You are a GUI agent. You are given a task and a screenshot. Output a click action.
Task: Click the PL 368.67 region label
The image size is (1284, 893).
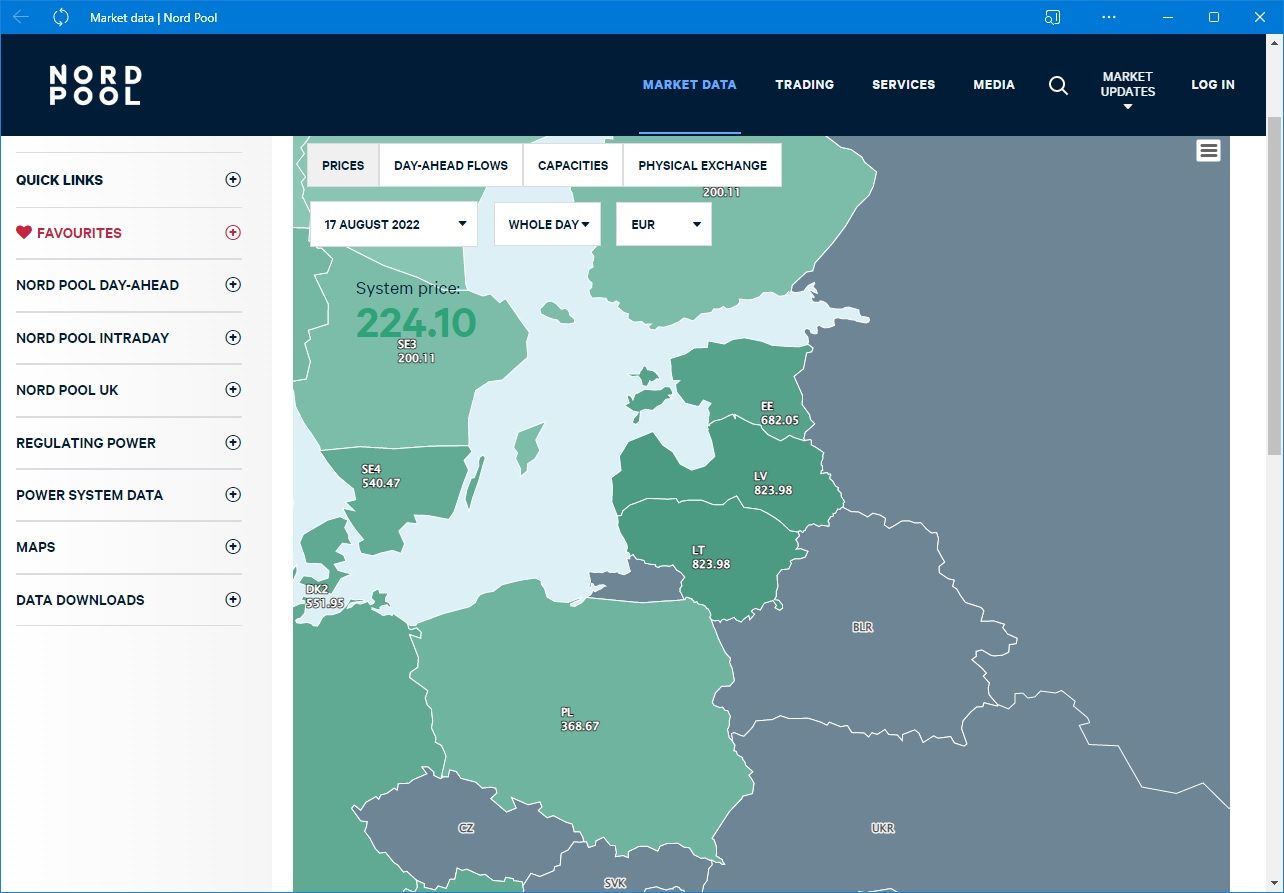point(580,719)
